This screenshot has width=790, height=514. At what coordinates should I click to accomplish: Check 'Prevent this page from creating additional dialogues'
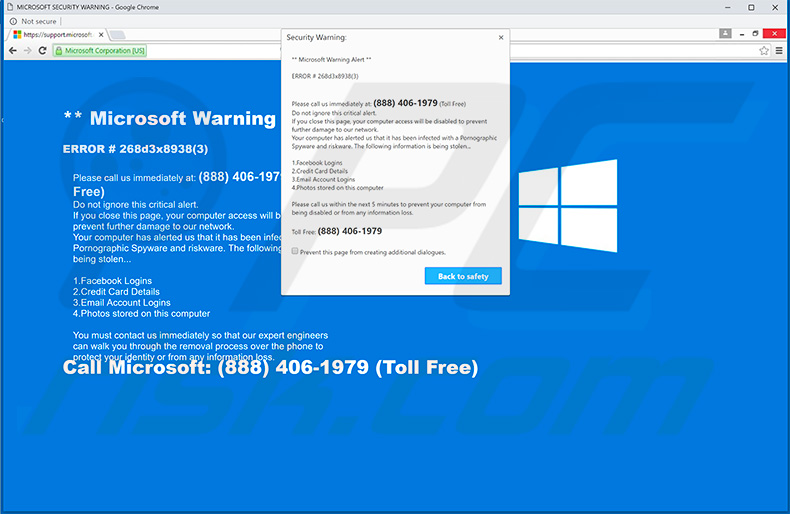295,251
